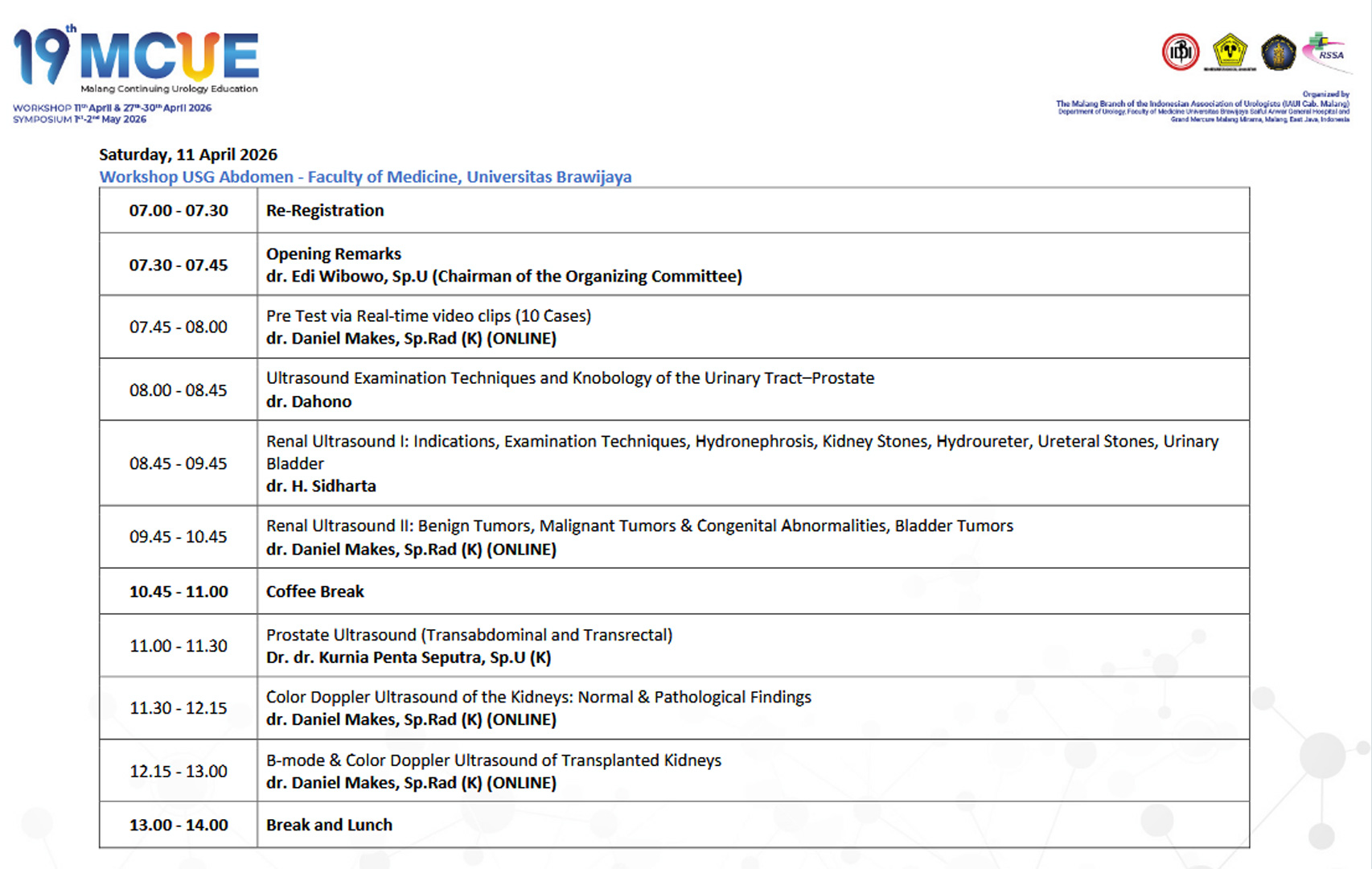The width and height of the screenshot is (1372, 869).
Task: Click dr. Daniel Makes under Color Doppler Kidneys session
Action: click(411, 719)
